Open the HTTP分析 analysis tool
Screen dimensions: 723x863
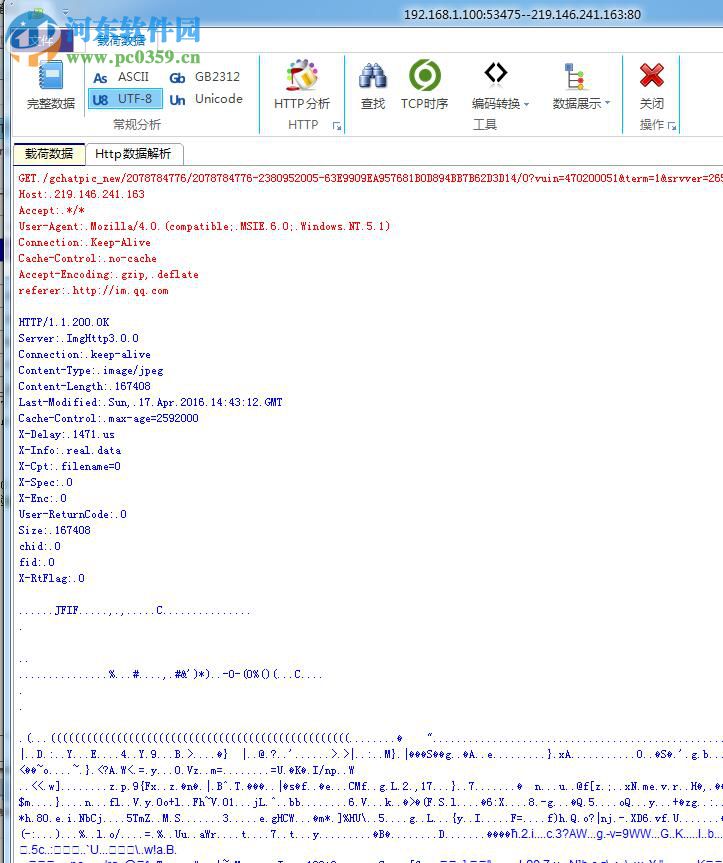tap(302, 85)
